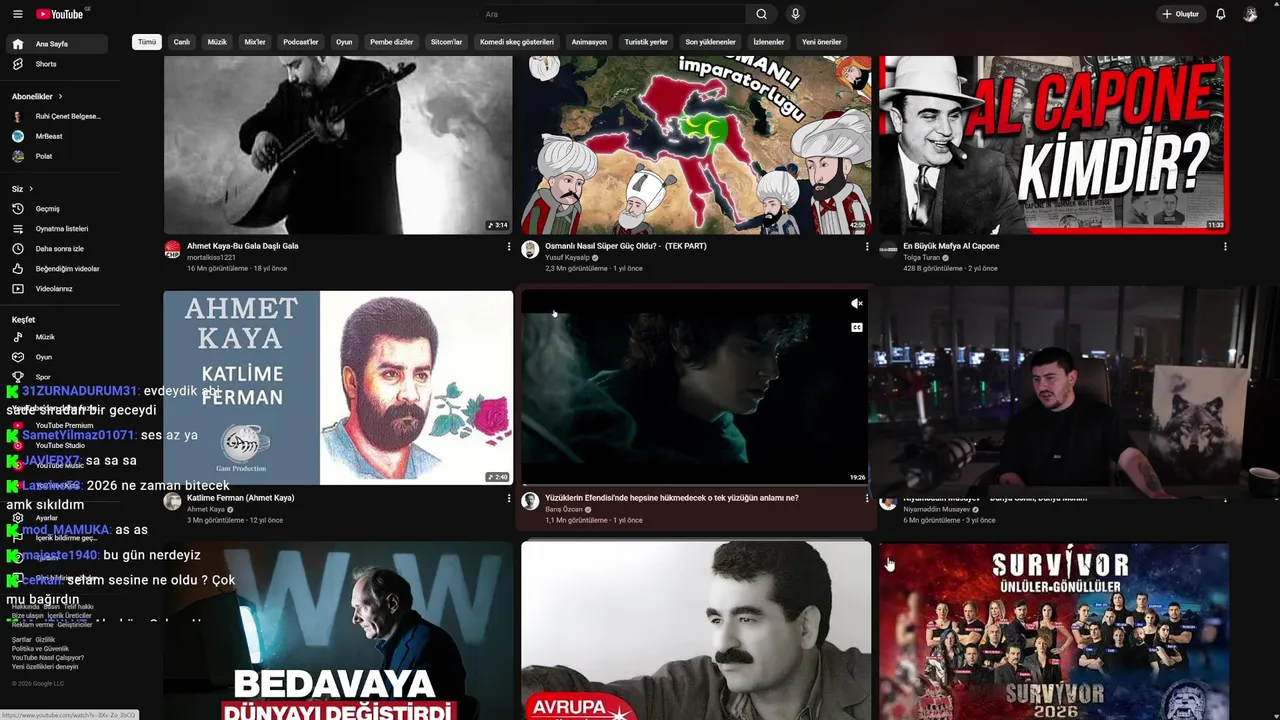Select Komedi skeç gösterileri chip
The height and width of the screenshot is (720, 1280).
click(x=517, y=42)
